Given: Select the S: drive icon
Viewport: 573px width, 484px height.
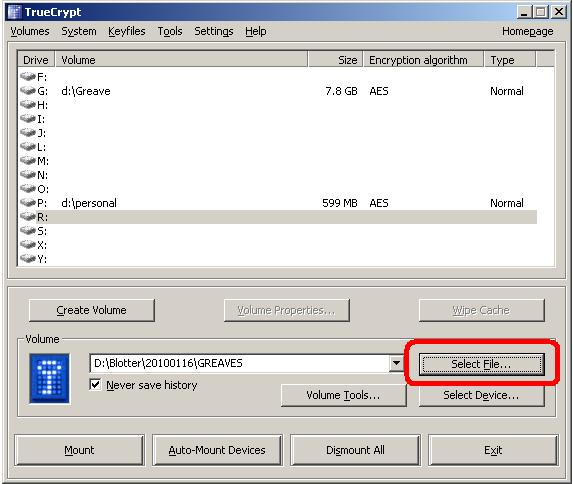Looking at the screenshot, I should tap(28, 231).
